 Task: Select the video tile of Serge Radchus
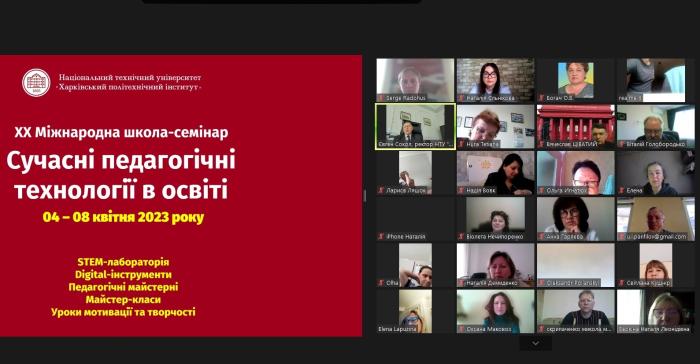click(x=415, y=80)
